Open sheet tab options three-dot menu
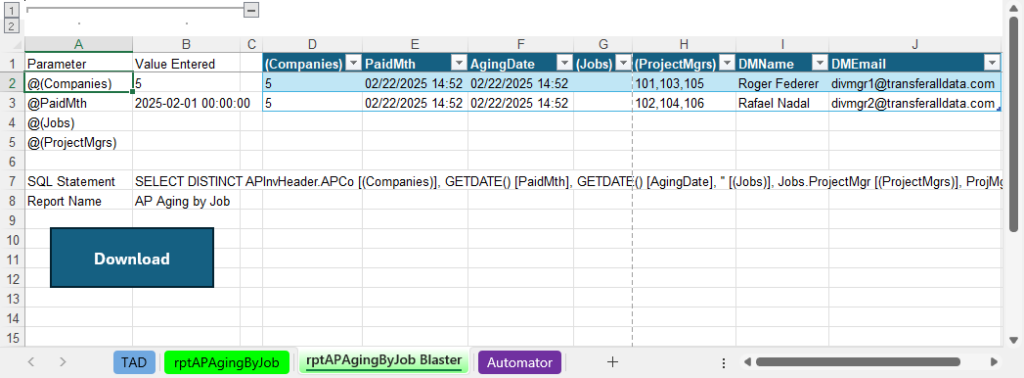Image resolution: width=1024 pixels, height=378 pixels. click(x=724, y=362)
